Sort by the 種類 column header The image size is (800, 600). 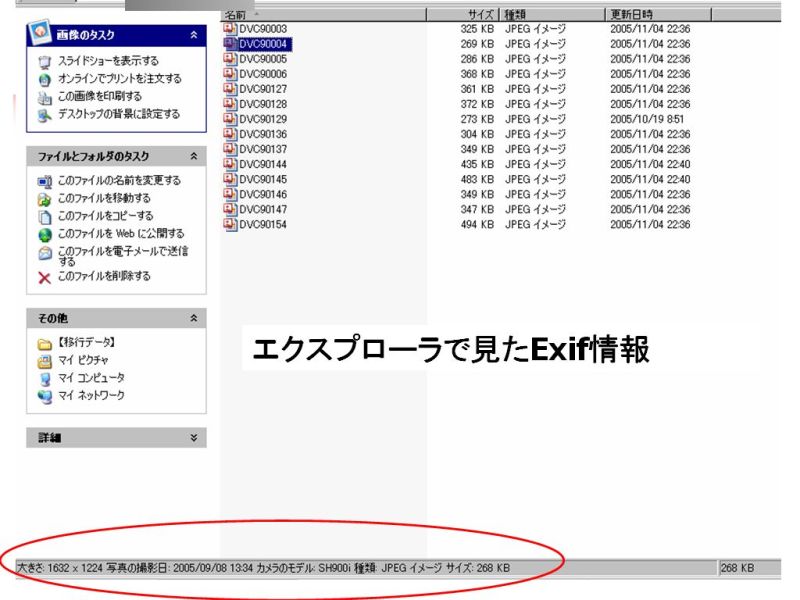tap(552, 15)
